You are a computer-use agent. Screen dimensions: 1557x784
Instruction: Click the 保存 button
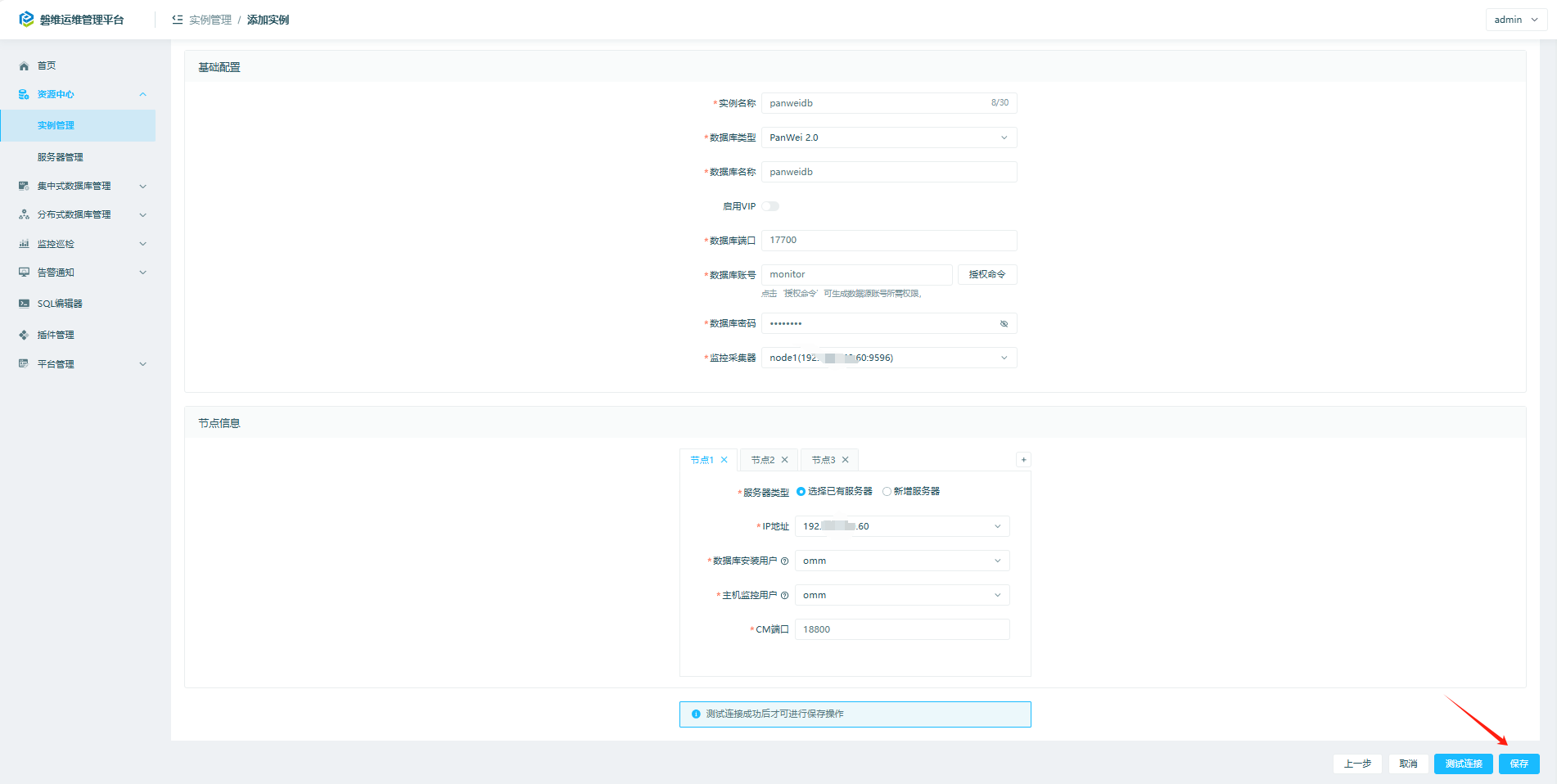pyautogui.click(x=1519, y=764)
